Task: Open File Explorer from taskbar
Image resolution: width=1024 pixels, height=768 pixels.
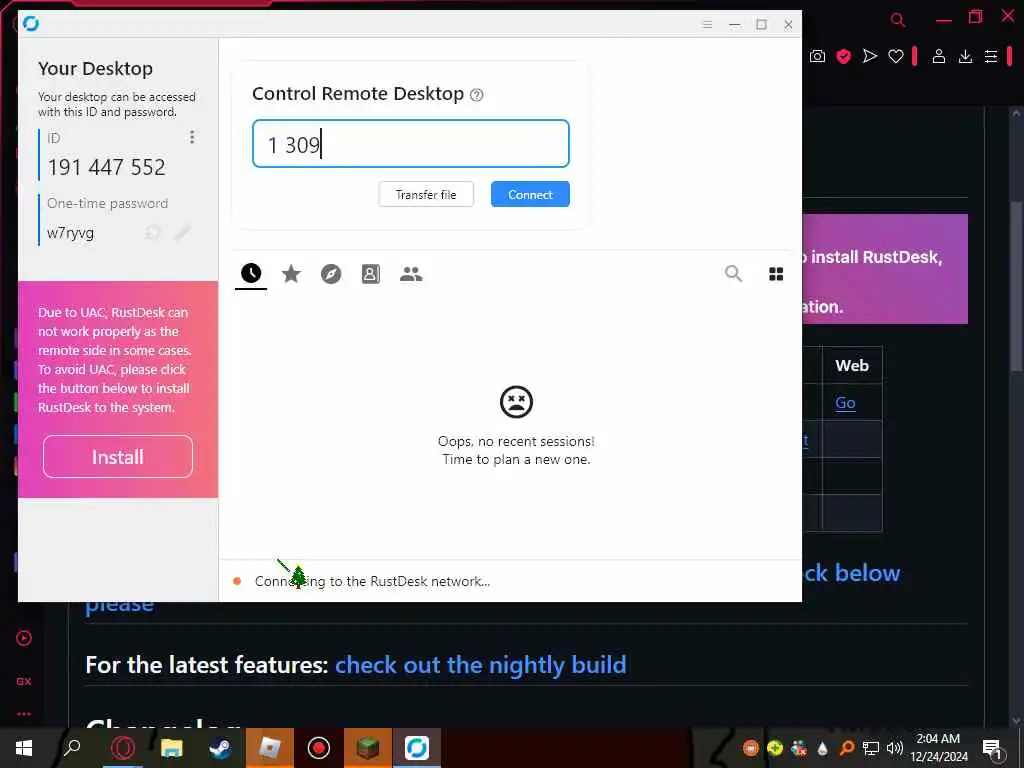Action: point(172,748)
